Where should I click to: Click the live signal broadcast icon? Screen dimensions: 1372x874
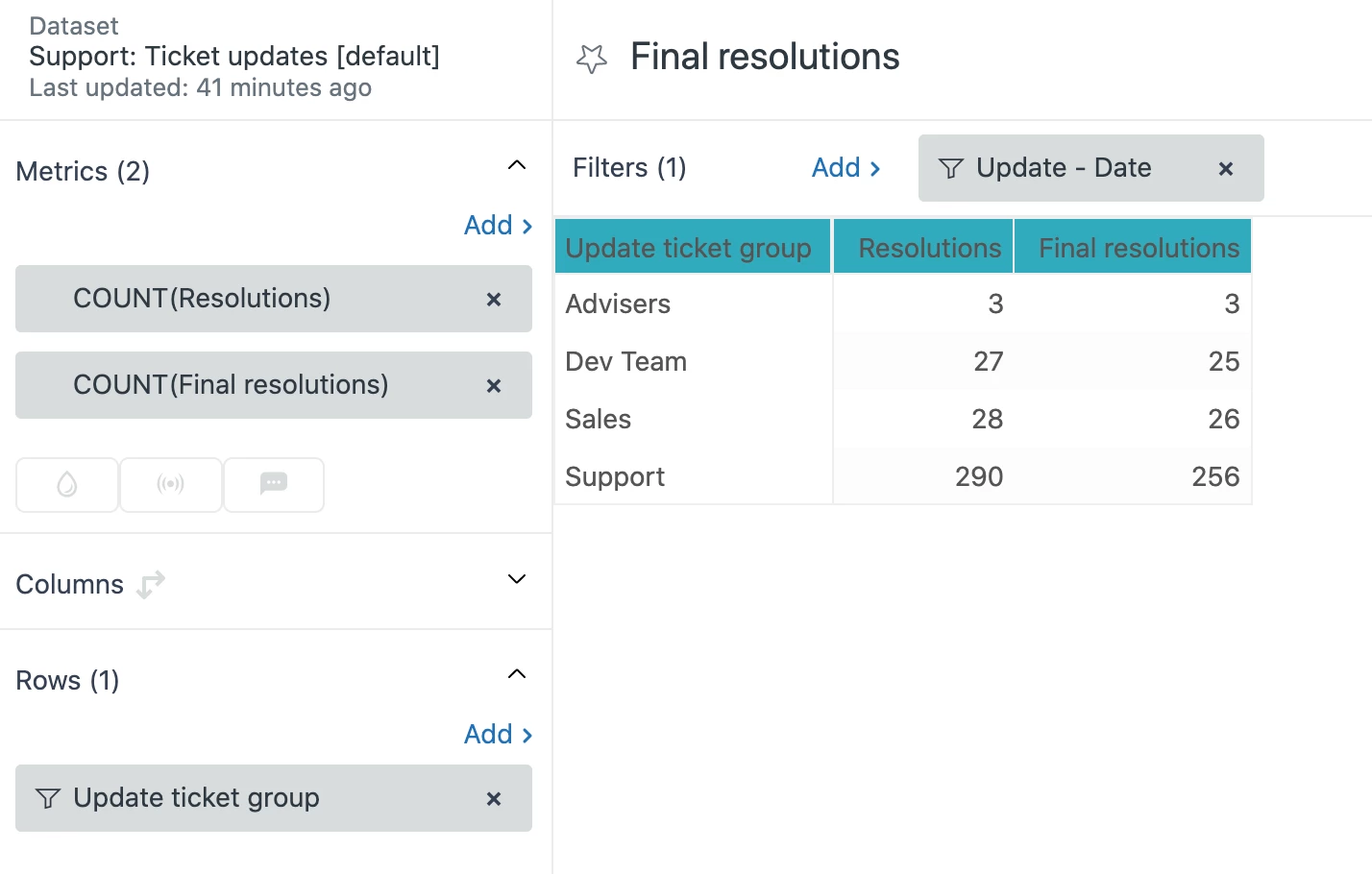pos(171,484)
